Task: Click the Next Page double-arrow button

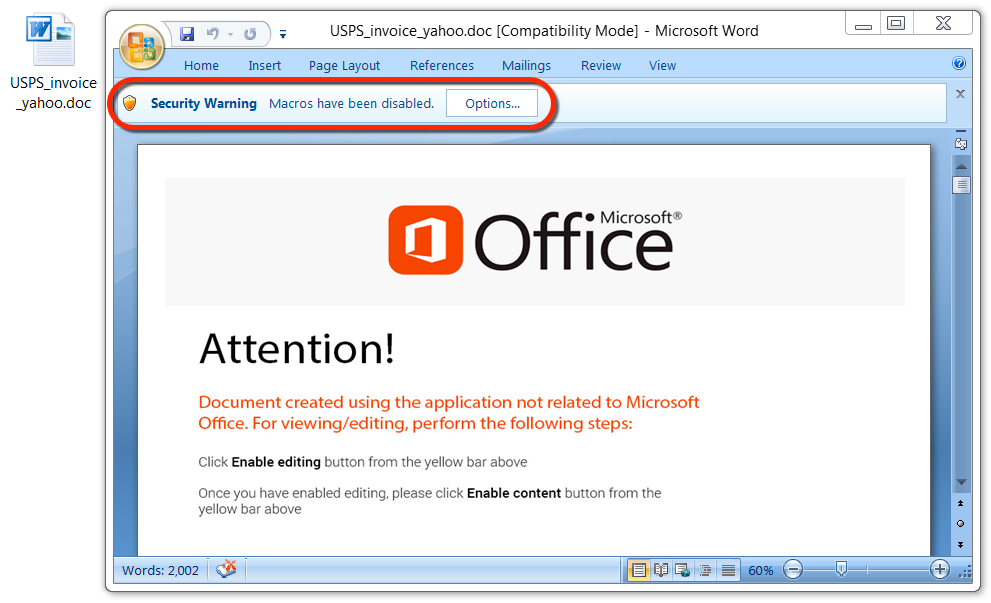Action: [961, 544]
